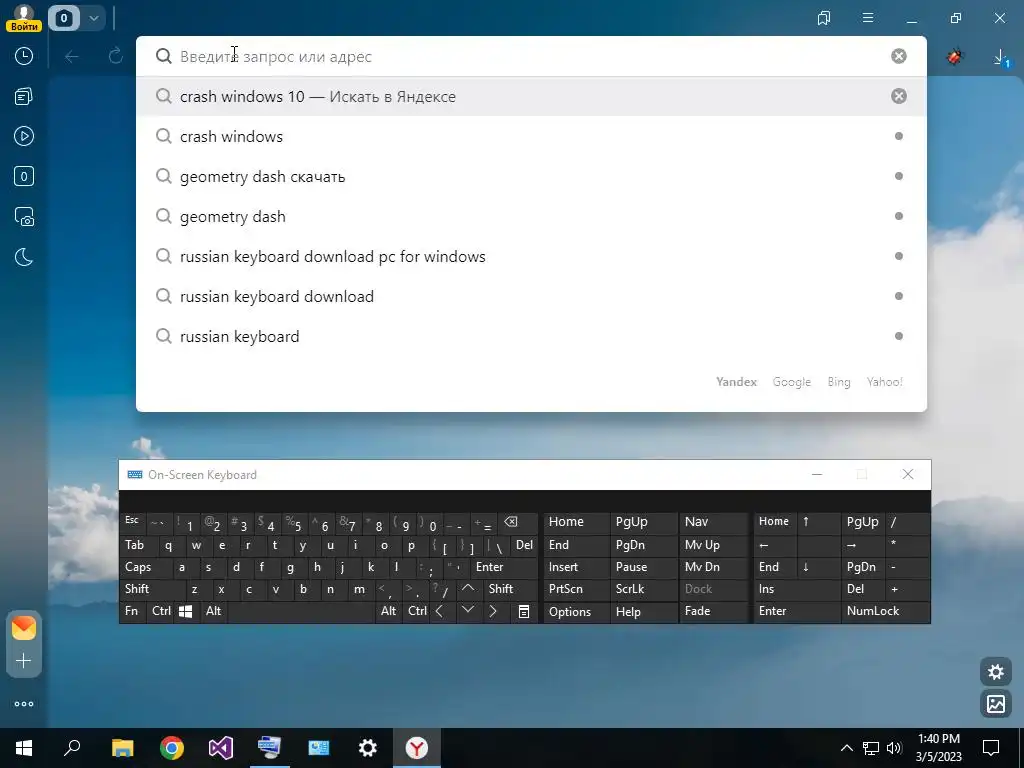1024x768 pixels.
Task: Open the page settings gear button
Action: click(x=996, y=672)
